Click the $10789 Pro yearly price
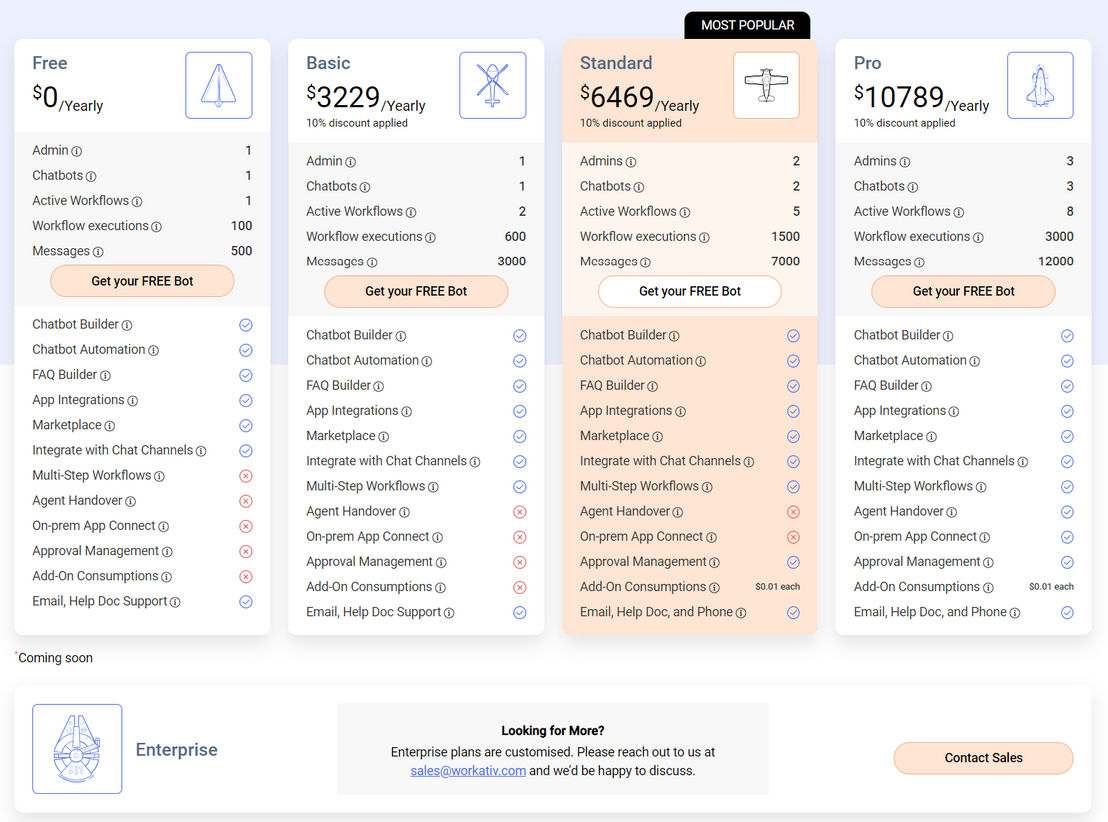 click(x=921, y=98)
